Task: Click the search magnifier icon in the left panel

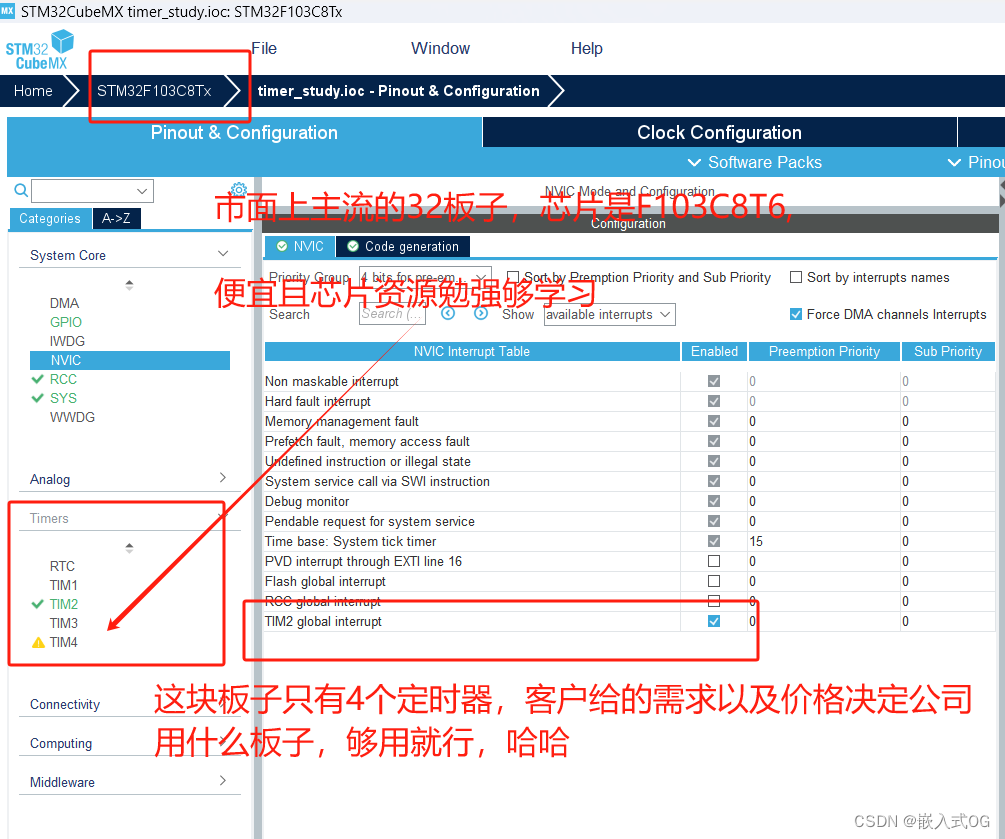Action: coord(21,190)
